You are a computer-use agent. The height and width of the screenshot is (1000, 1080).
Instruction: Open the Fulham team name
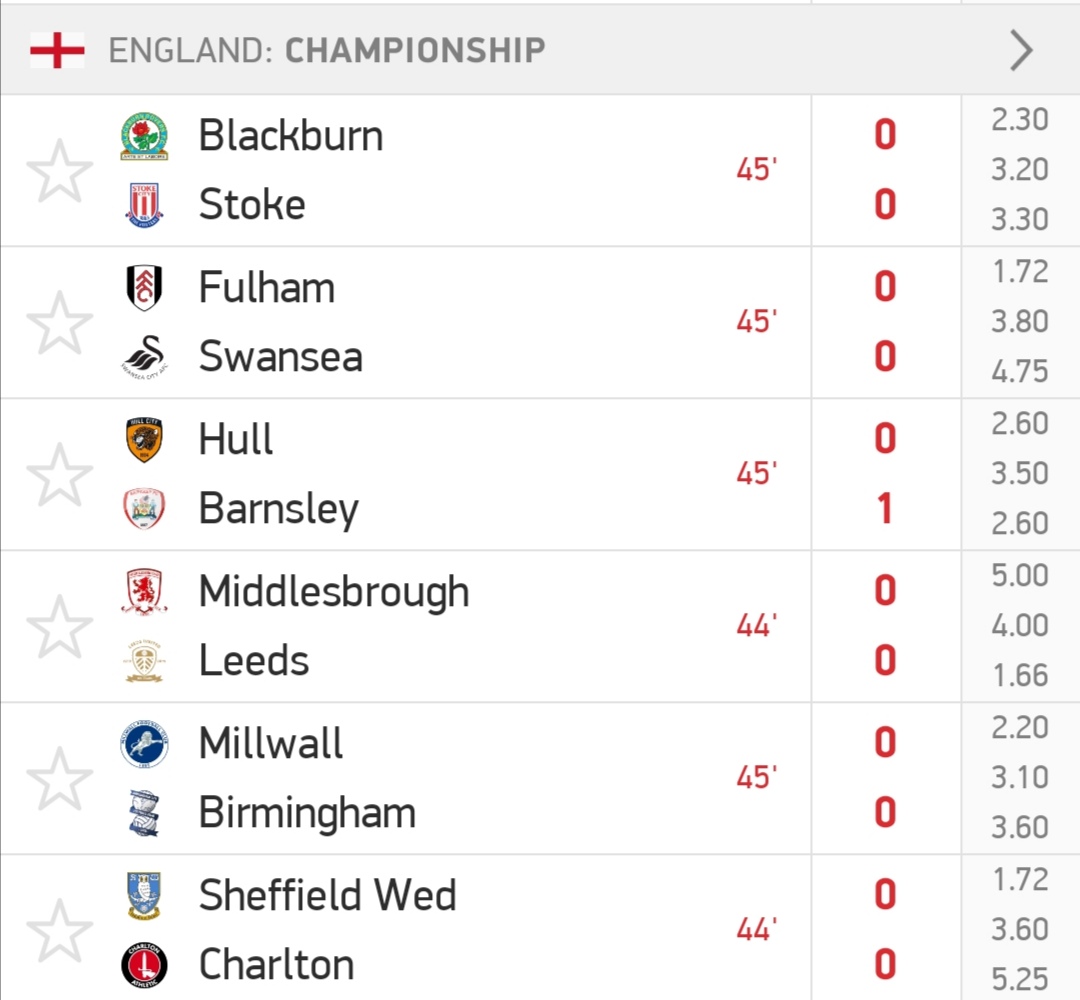point(267,287)
